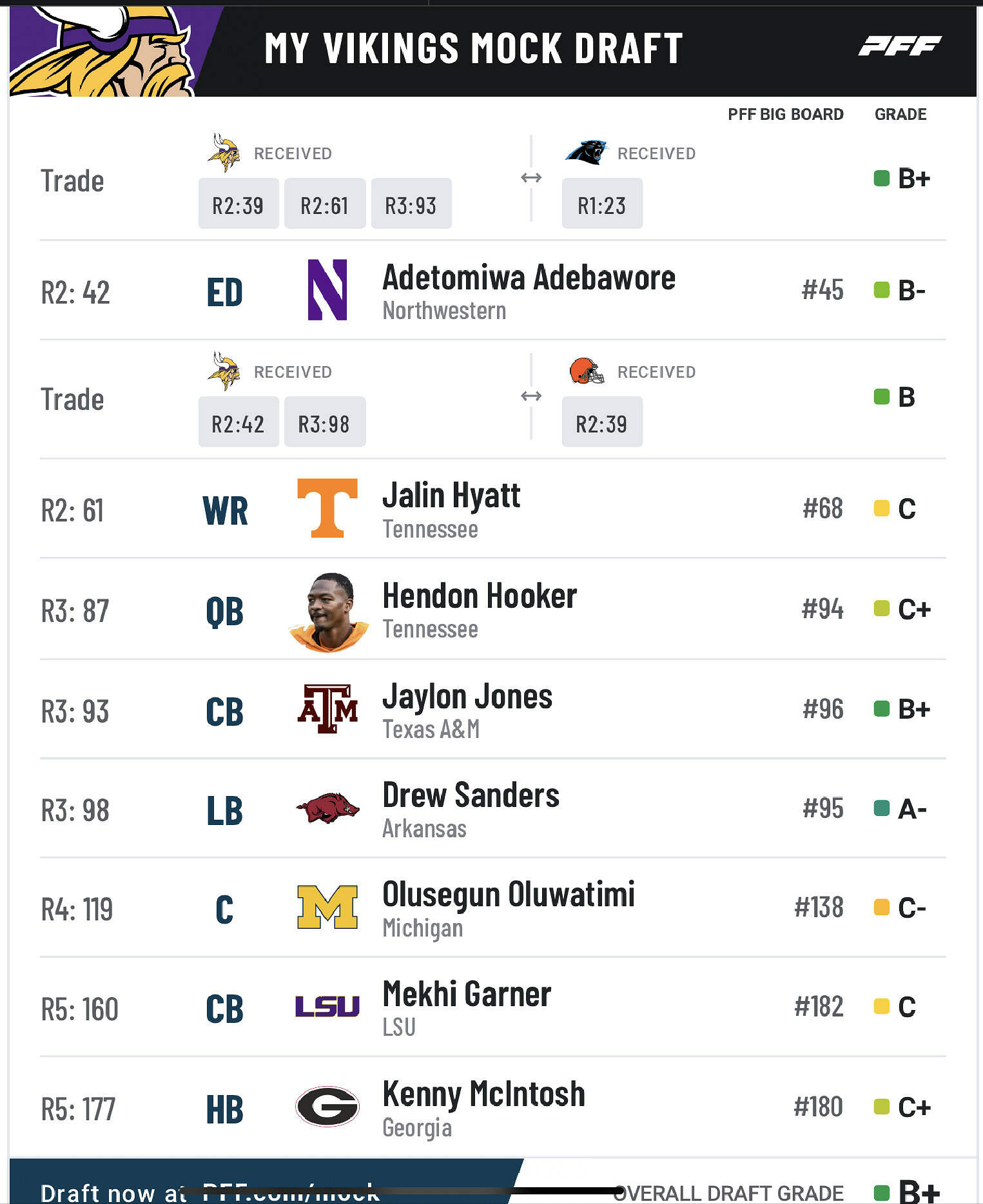Click the Georgia G logo
Viewport: 983px width, 1204px height.
(x=327, y=1107)
